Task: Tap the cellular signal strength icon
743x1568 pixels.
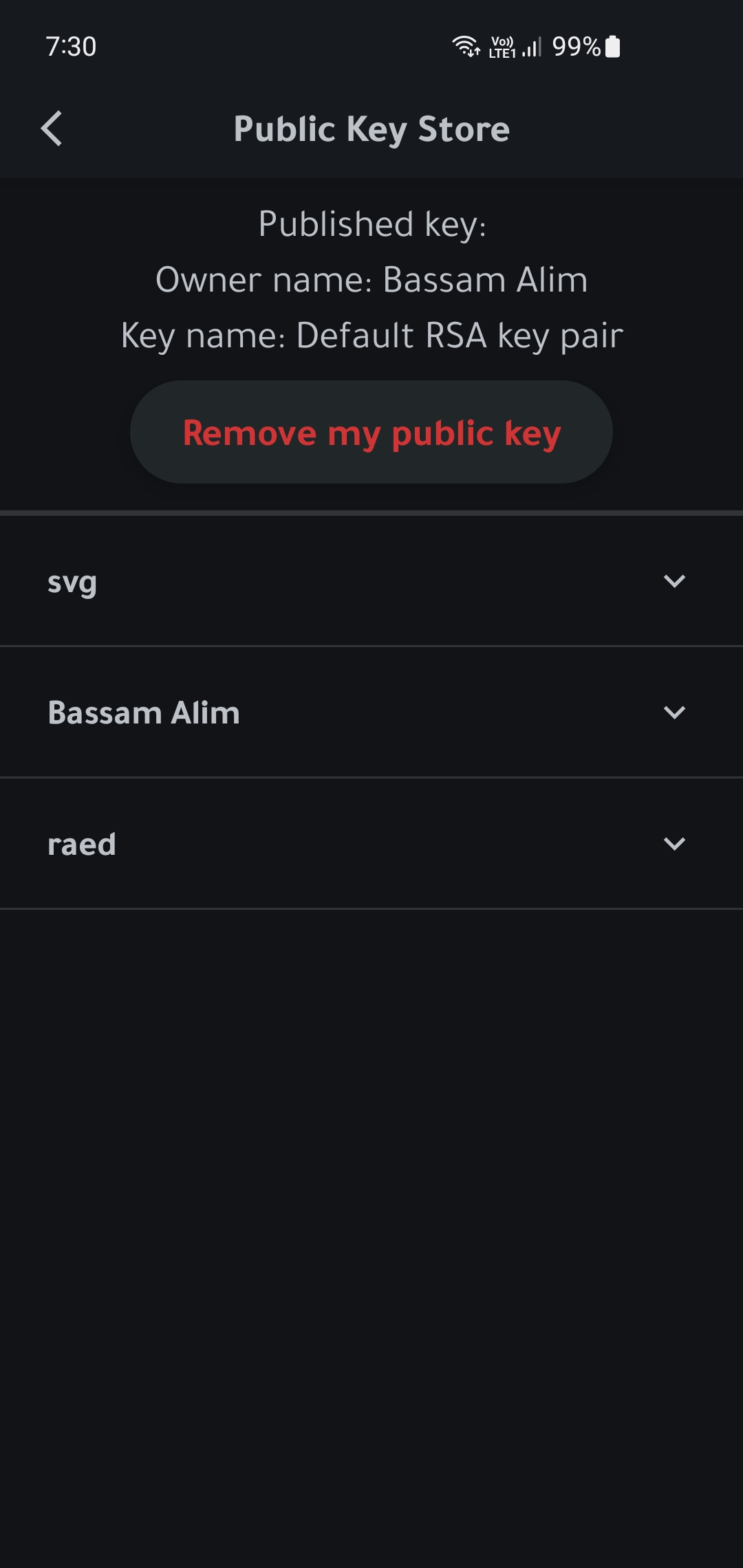Action: 530,46
